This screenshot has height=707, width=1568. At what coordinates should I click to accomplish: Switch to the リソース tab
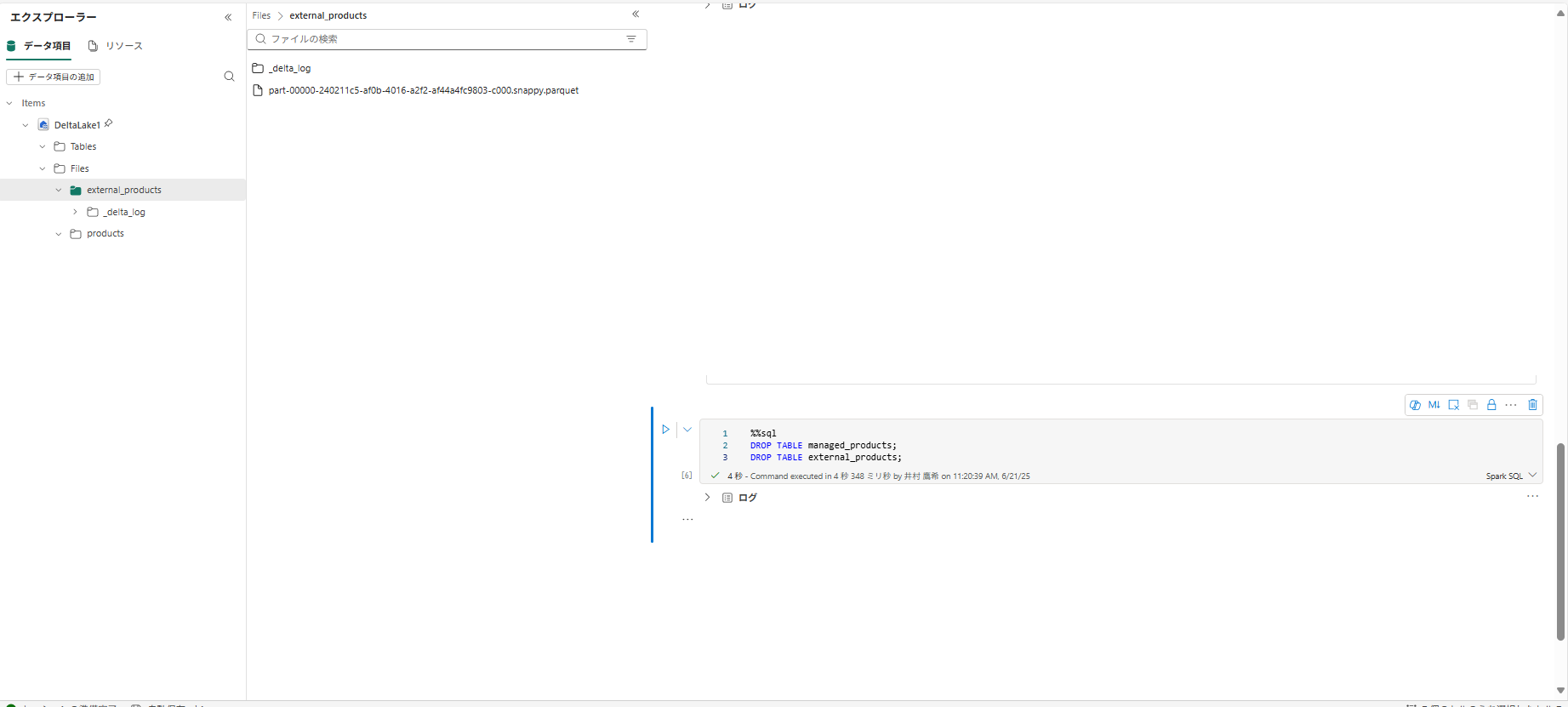(116, 46)
